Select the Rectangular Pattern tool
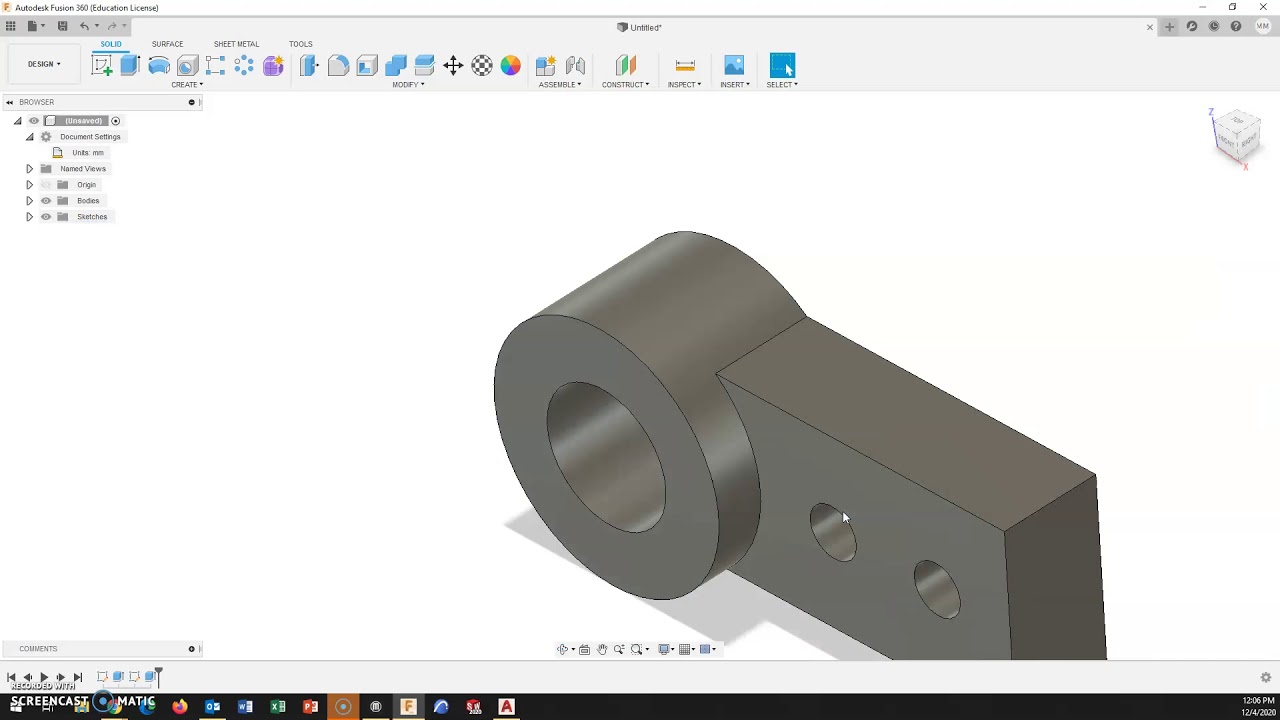The image size is (1280, 720). [x=215, y=66]
